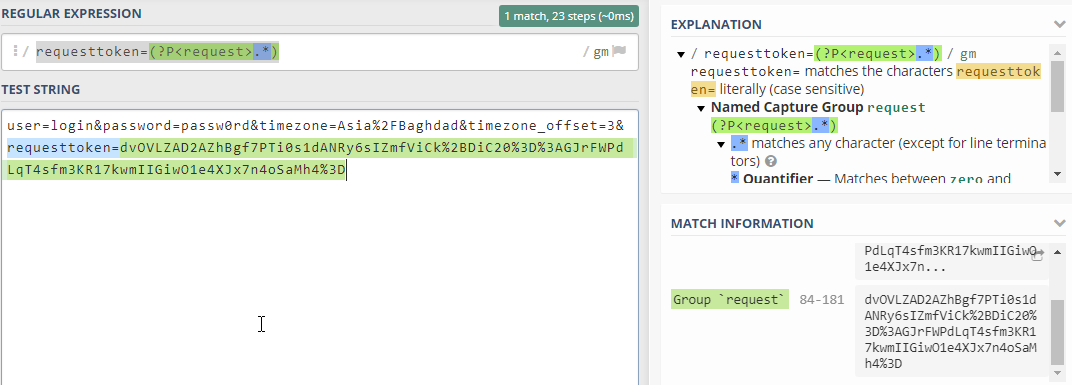Screen dimensions: 1072x385
Task: Click the green '(?P<request>.*)' text under Named Capture Group
Action: pos(774,126)
